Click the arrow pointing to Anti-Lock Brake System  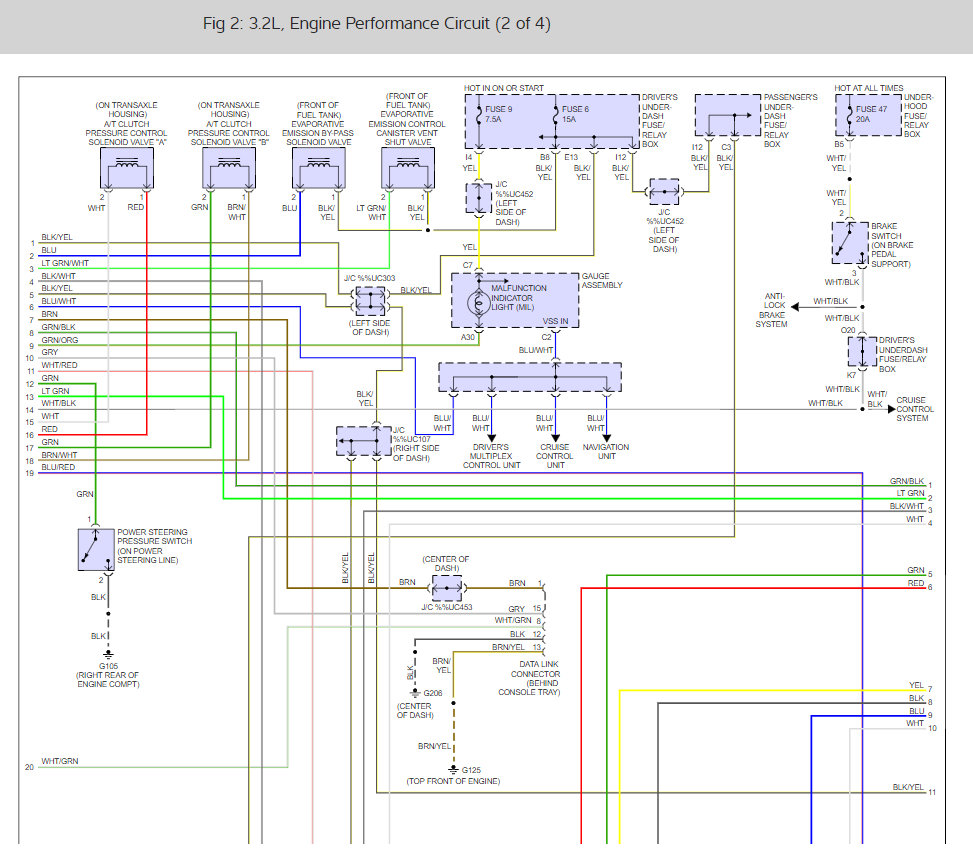click(795, 306)
